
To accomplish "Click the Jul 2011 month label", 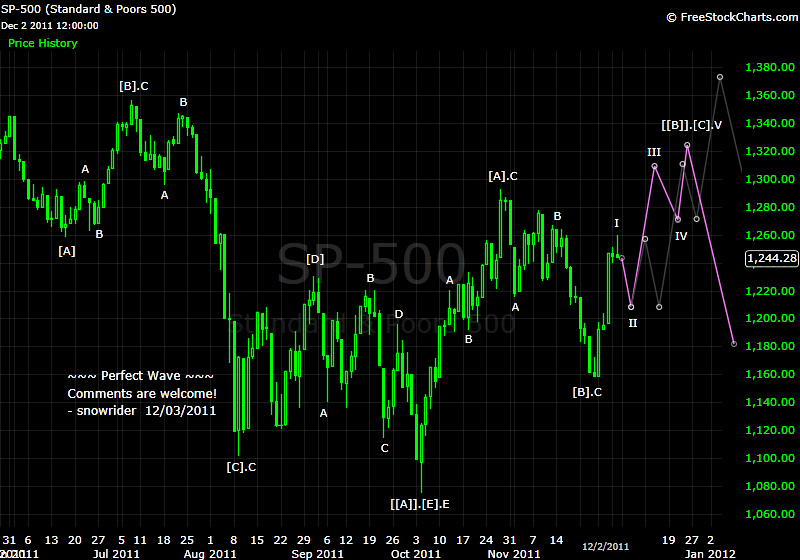I will point(116,554).
